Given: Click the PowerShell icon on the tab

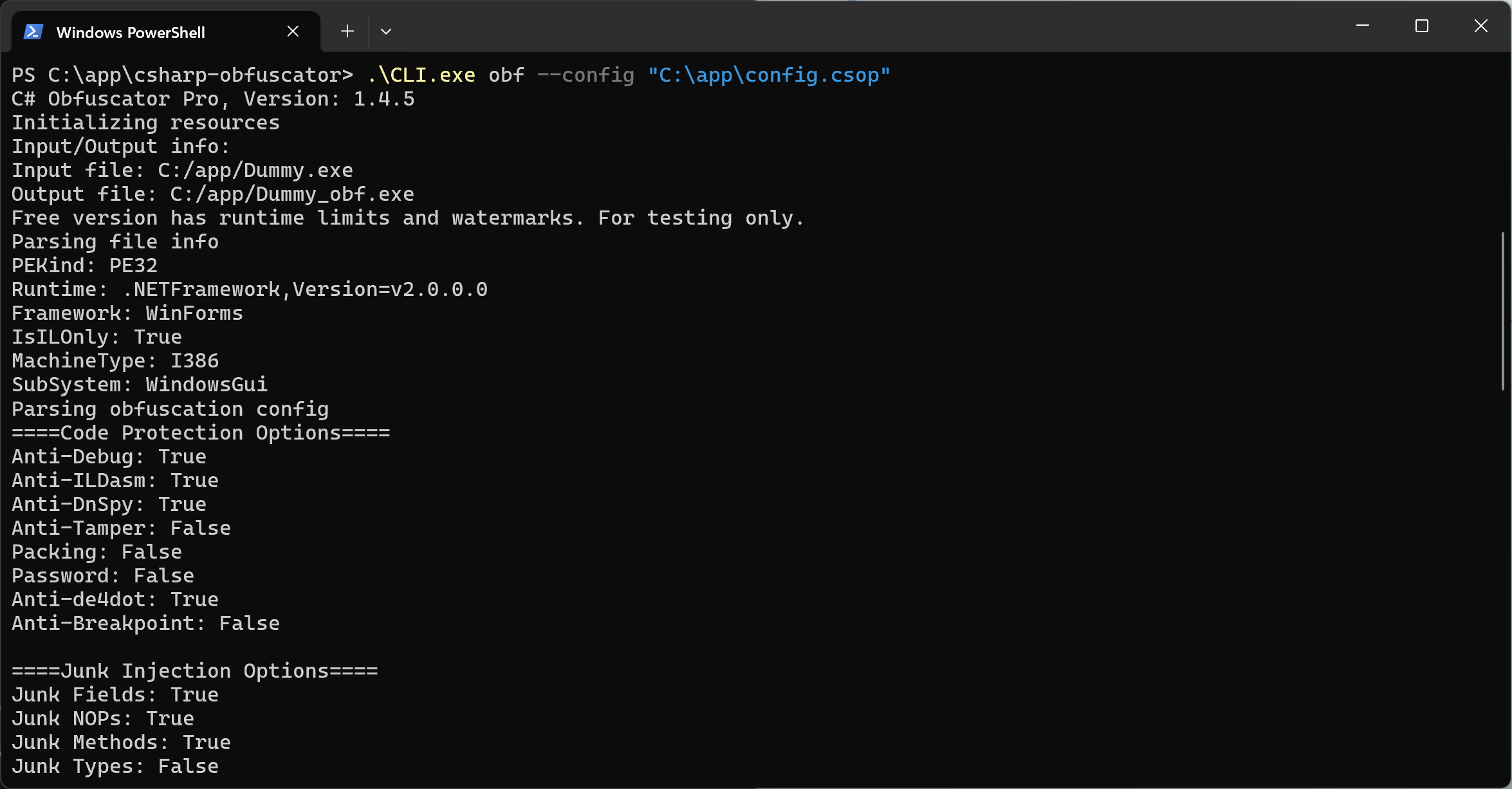Looking at the screenshot, I should (x=33, y=31).
